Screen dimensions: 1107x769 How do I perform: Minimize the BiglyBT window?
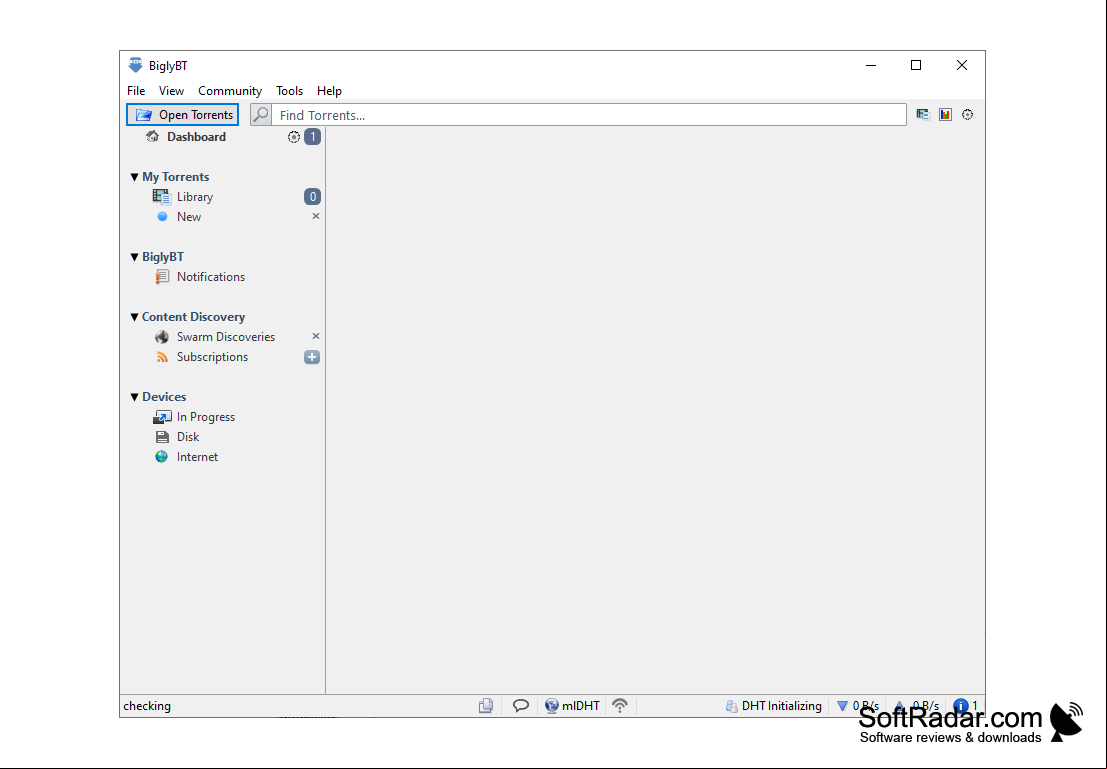[x=870, y=65]
